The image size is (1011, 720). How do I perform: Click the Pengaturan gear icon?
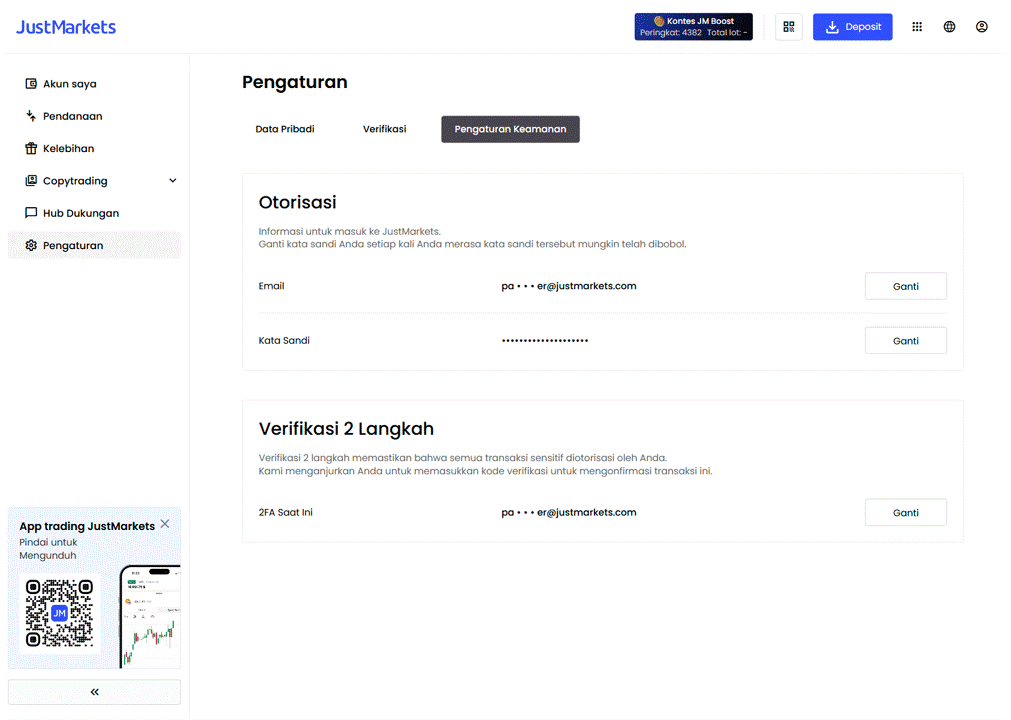(x=31, y=245)
